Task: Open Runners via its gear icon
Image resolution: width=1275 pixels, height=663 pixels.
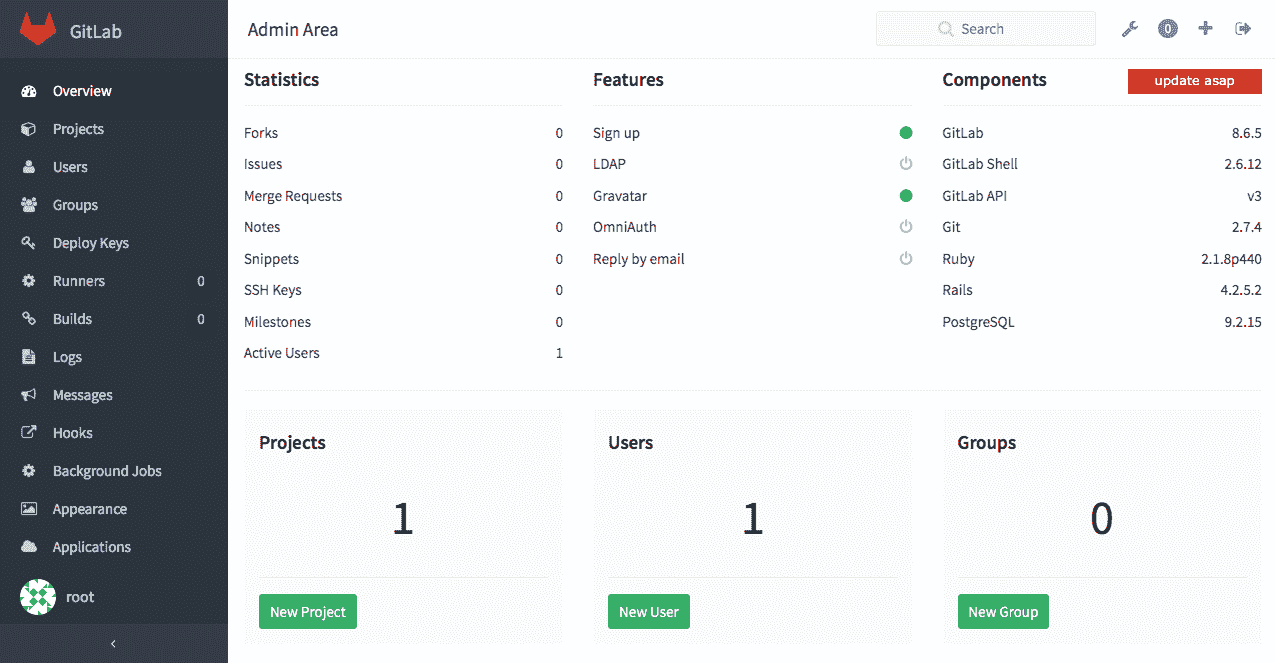Action: (x=29, y=280)
